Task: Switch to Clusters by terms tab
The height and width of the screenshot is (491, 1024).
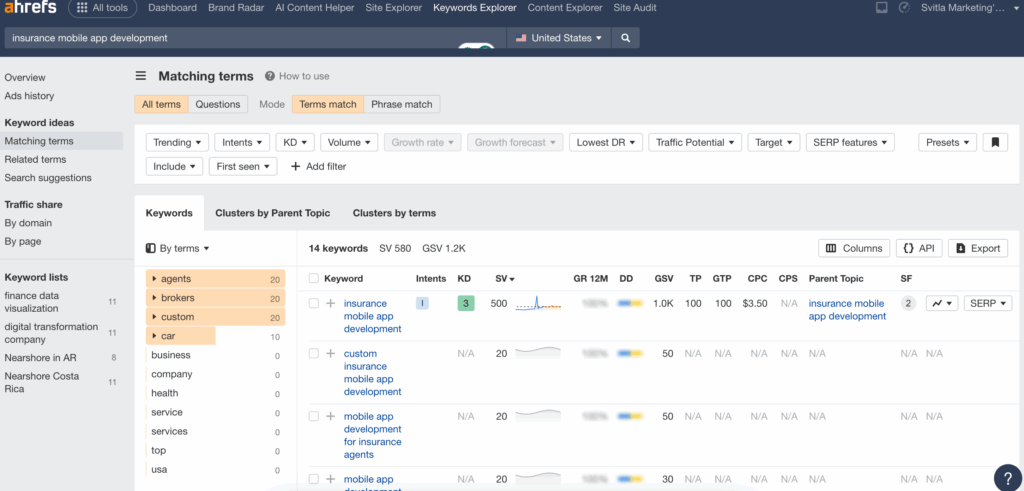Action: [394, 213]
